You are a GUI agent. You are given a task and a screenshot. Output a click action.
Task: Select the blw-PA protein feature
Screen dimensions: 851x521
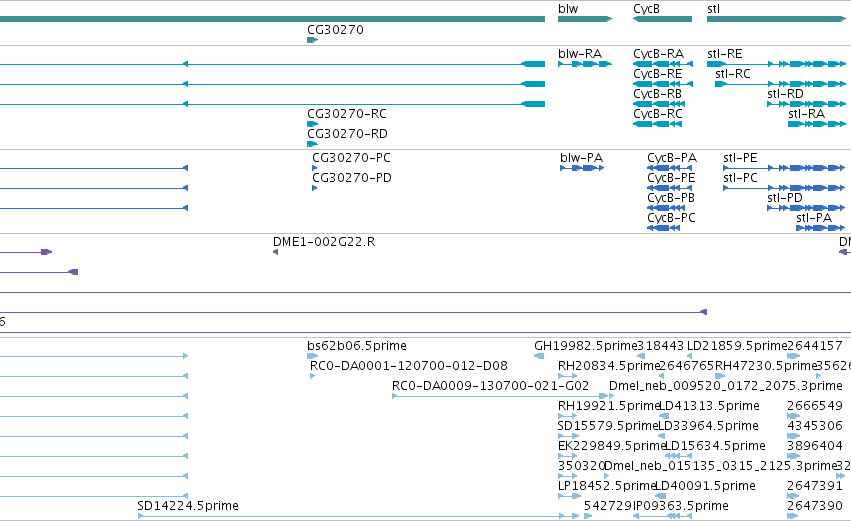tap(582, 168)
